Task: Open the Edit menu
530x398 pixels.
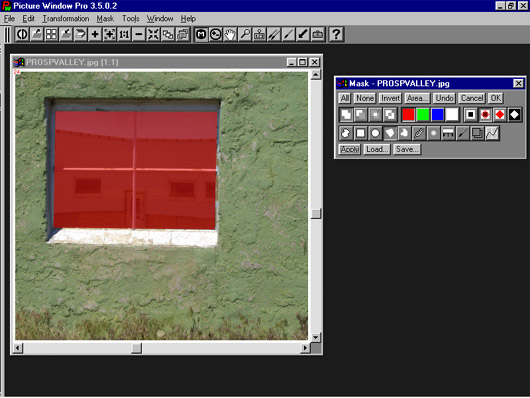Action: tap(28, 19)
